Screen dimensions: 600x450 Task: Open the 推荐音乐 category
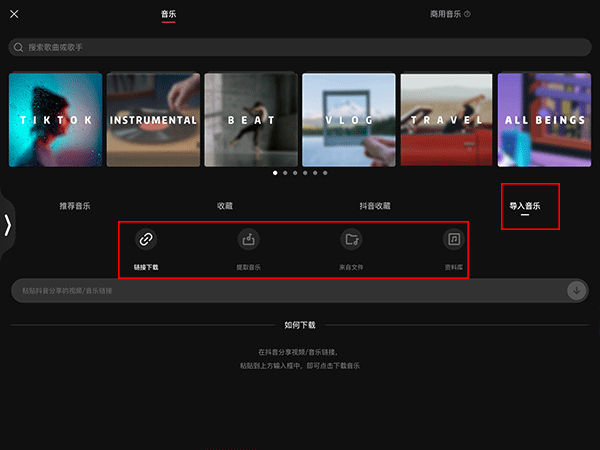pyautogui.click(x=74, y=206)
